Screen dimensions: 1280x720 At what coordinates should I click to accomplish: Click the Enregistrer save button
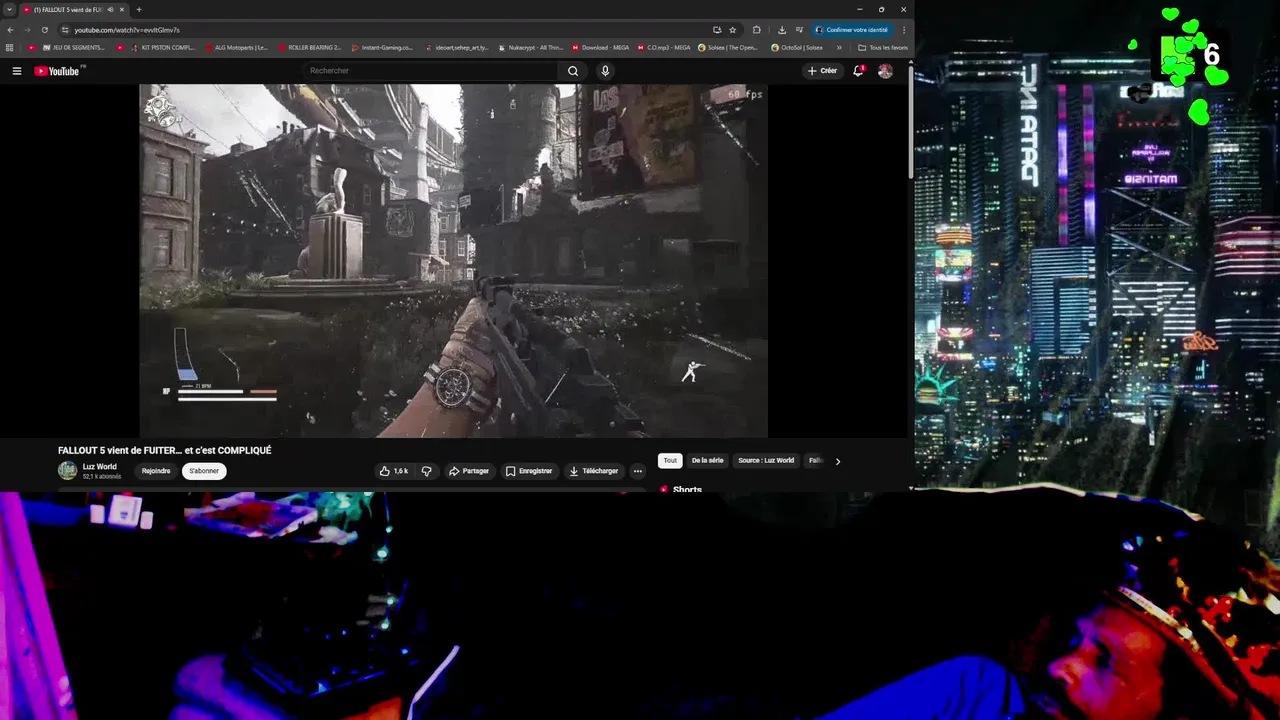(x=529, y=471)
